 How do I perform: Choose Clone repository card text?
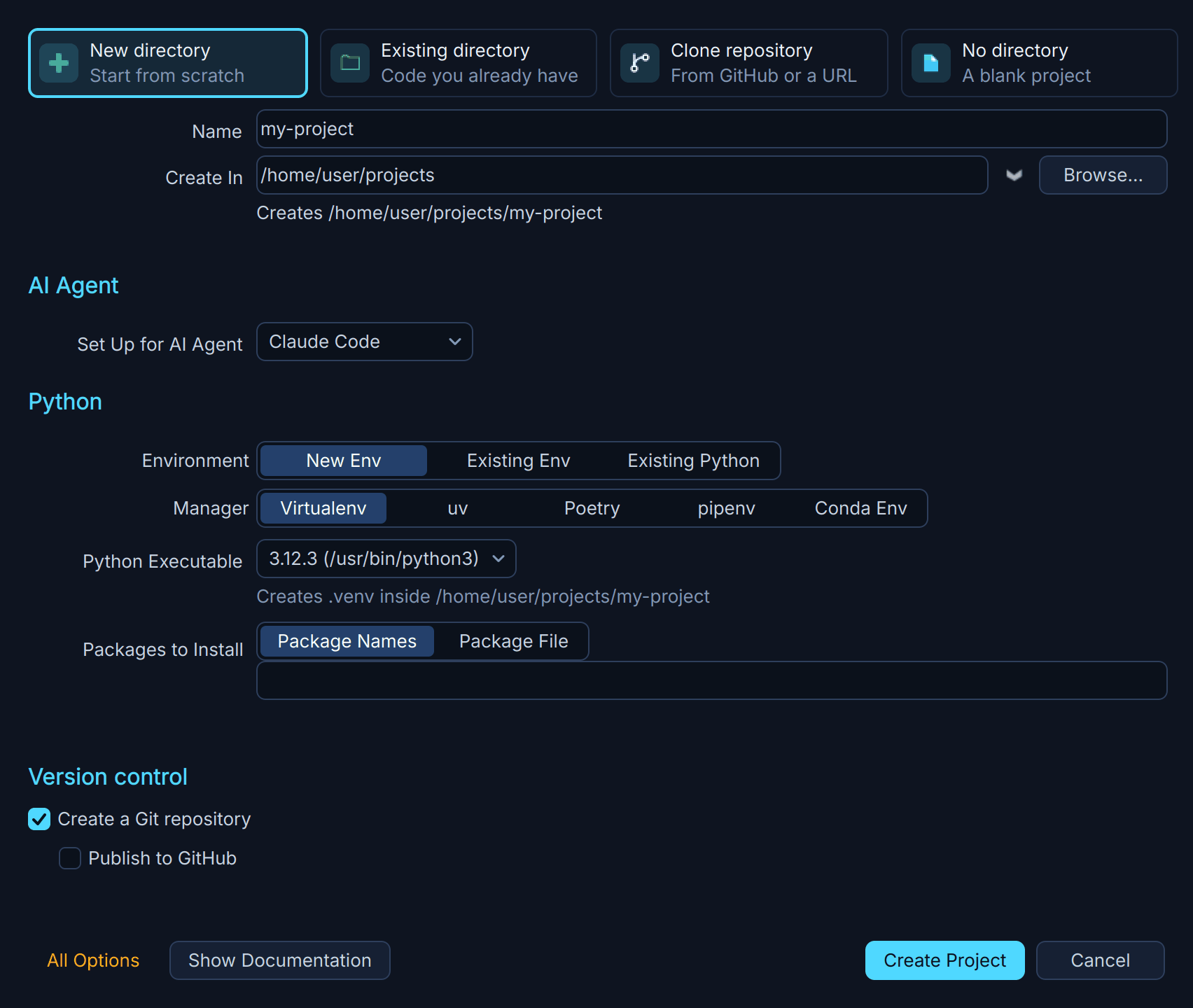[764, 63]
